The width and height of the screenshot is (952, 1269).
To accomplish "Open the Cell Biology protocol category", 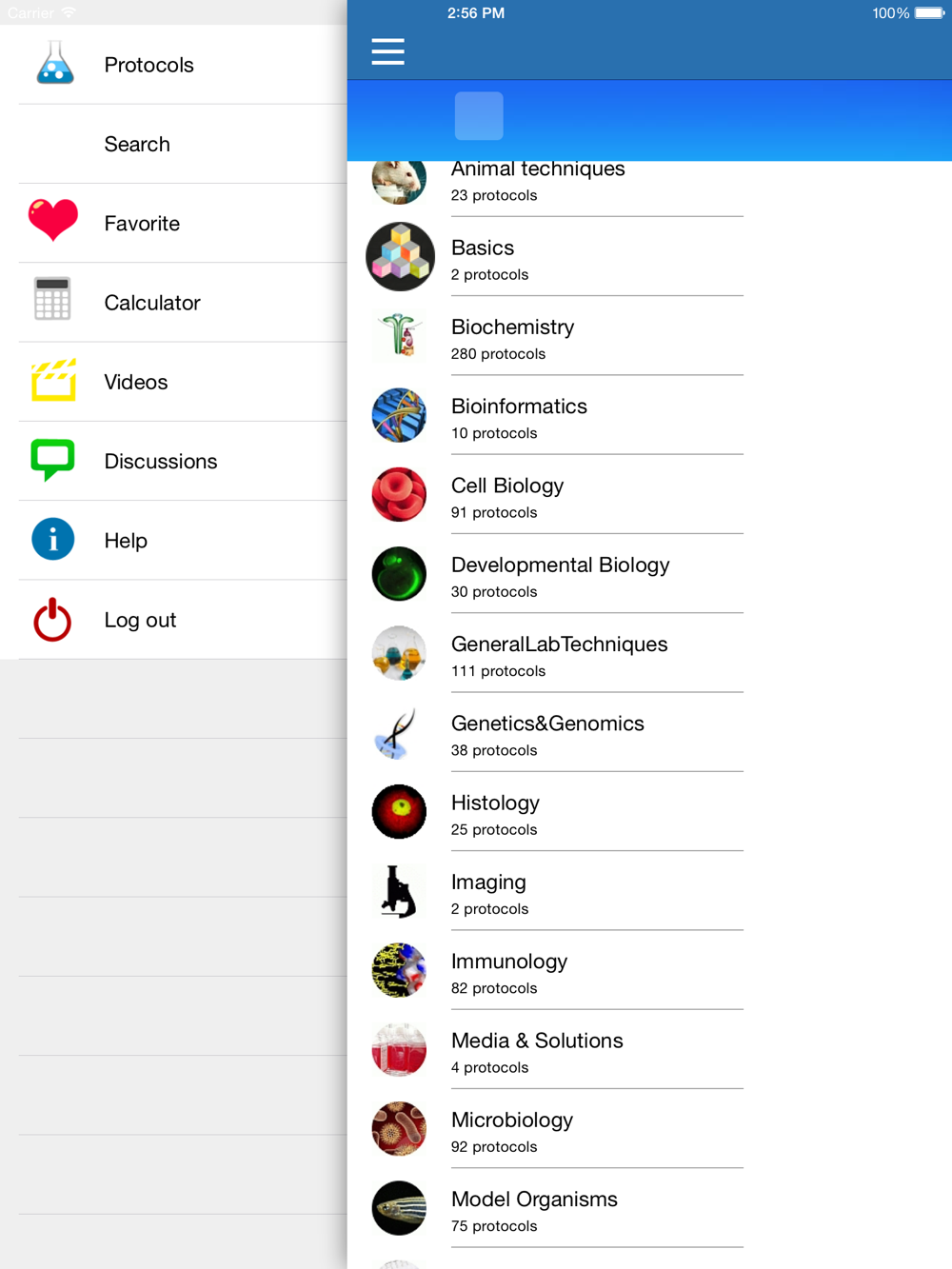I will point(554,495).
